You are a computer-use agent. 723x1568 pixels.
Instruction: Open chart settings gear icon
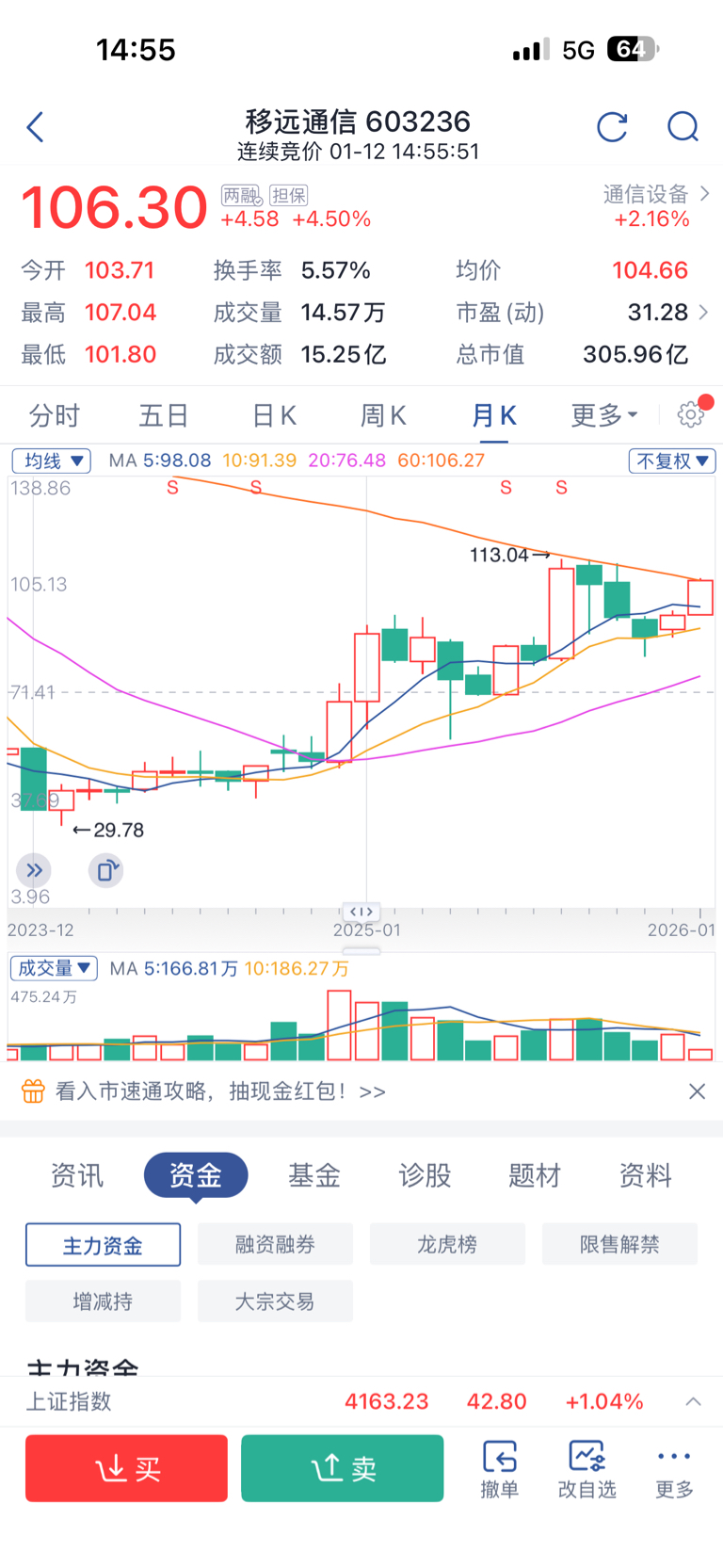691,414
